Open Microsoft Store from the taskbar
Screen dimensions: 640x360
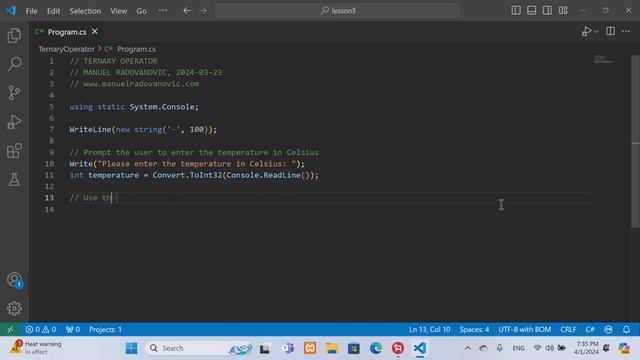coord(353,348)
